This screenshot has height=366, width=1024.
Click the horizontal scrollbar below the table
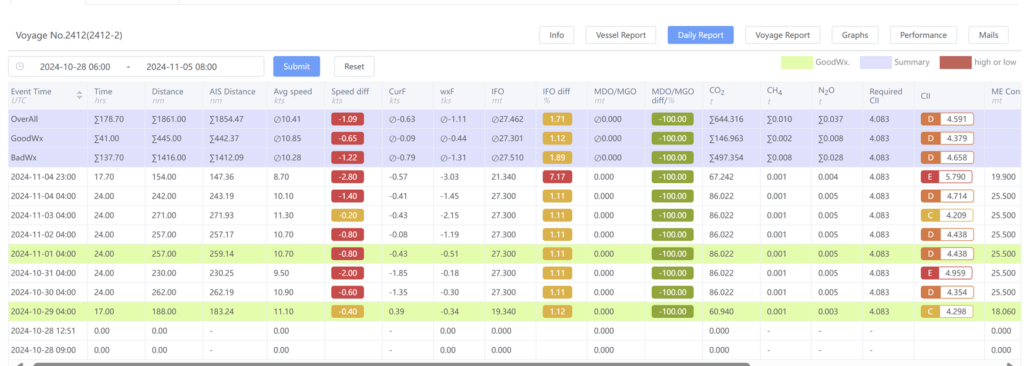[x=392, y=363]
